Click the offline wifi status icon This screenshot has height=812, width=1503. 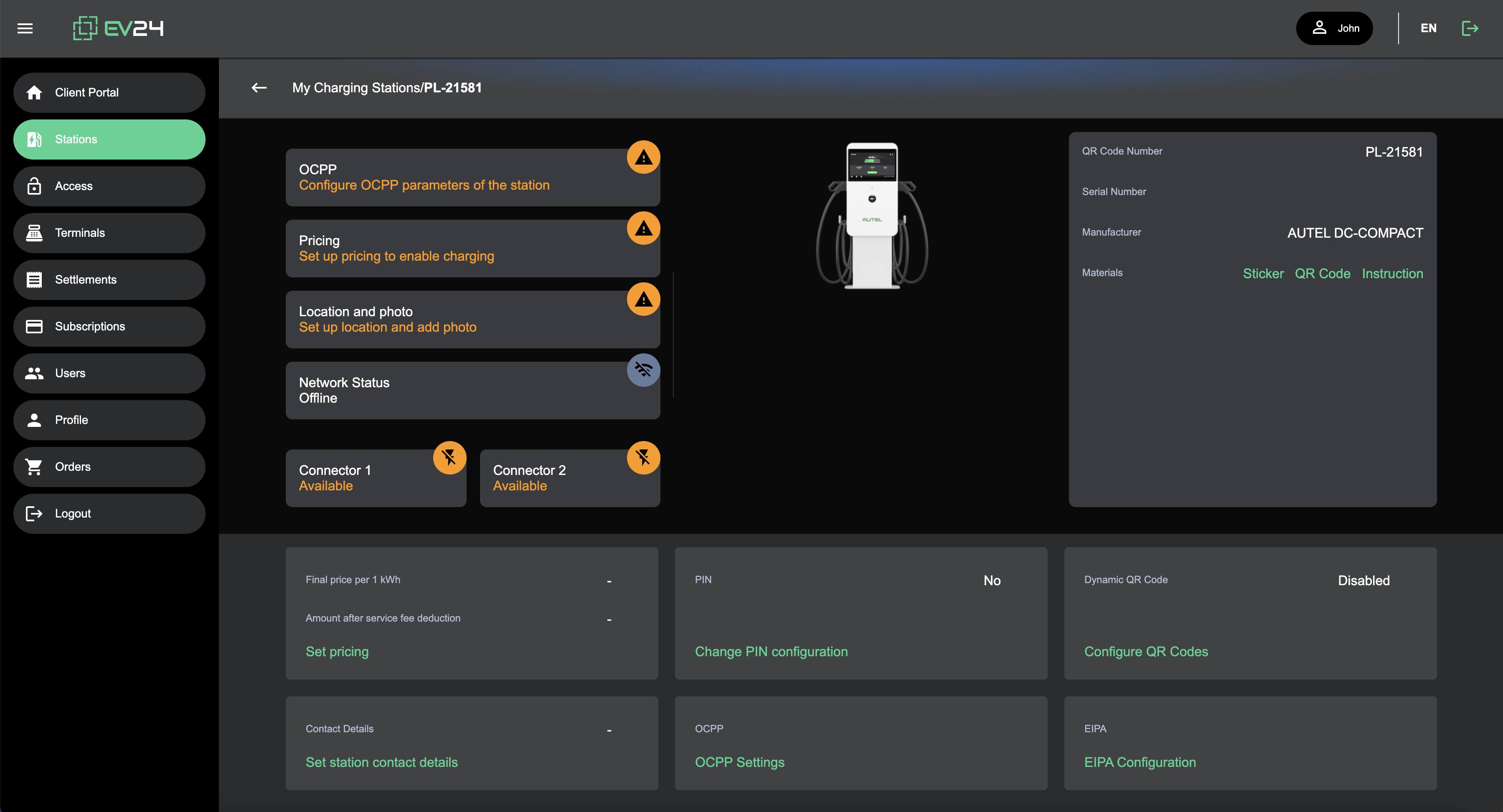[x=643, y=370]
